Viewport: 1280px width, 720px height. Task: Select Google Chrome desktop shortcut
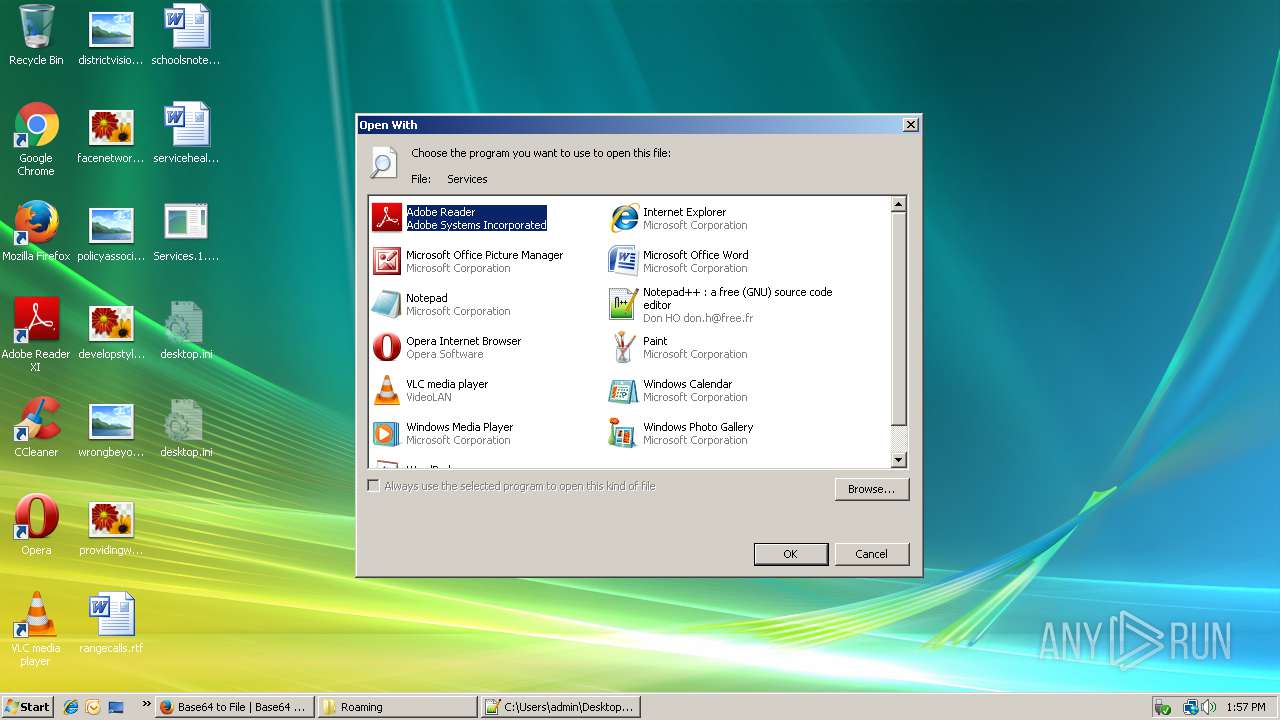click(36, 139)
